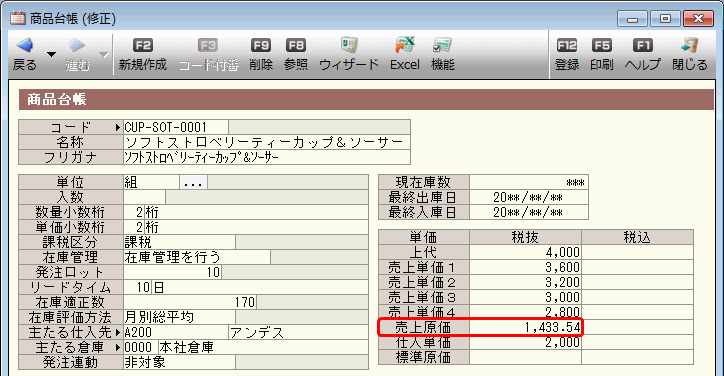Image resolution: width=724 pixels, height=376 pixels.
Task: Edit 売上単価3 value 3,000
Action: [x=525, y=297]
